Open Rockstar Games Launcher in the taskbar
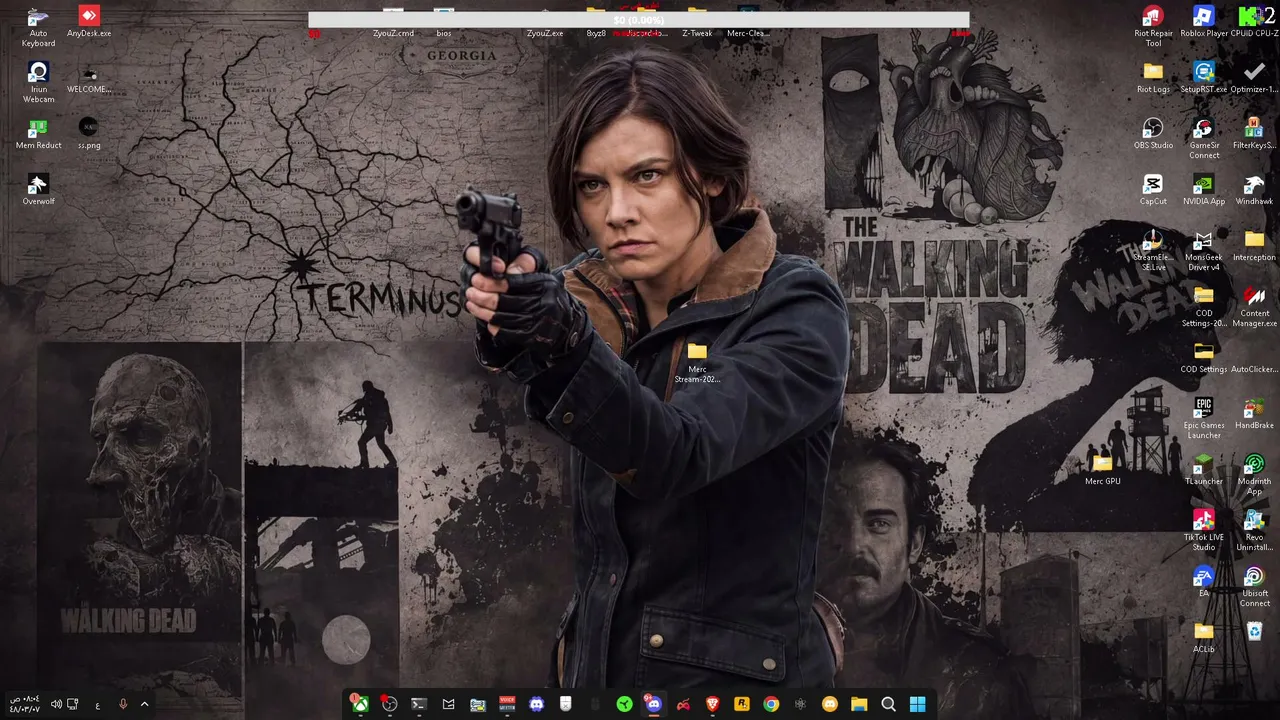Screen dimensions: 1280x720 pos(741,704)
